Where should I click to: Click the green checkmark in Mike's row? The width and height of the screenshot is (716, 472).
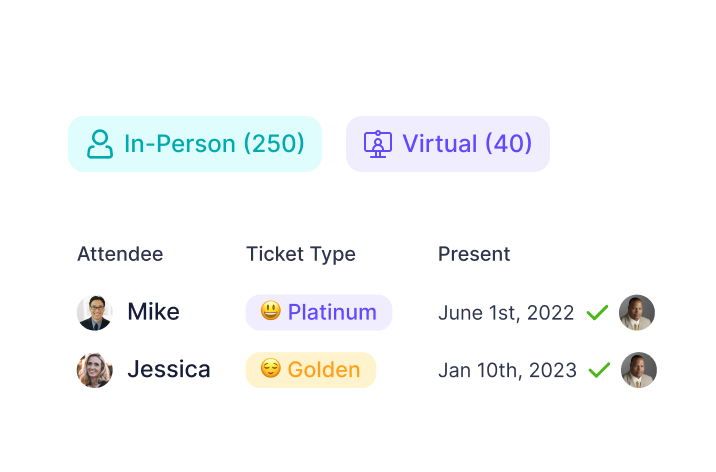pos(597,313)
